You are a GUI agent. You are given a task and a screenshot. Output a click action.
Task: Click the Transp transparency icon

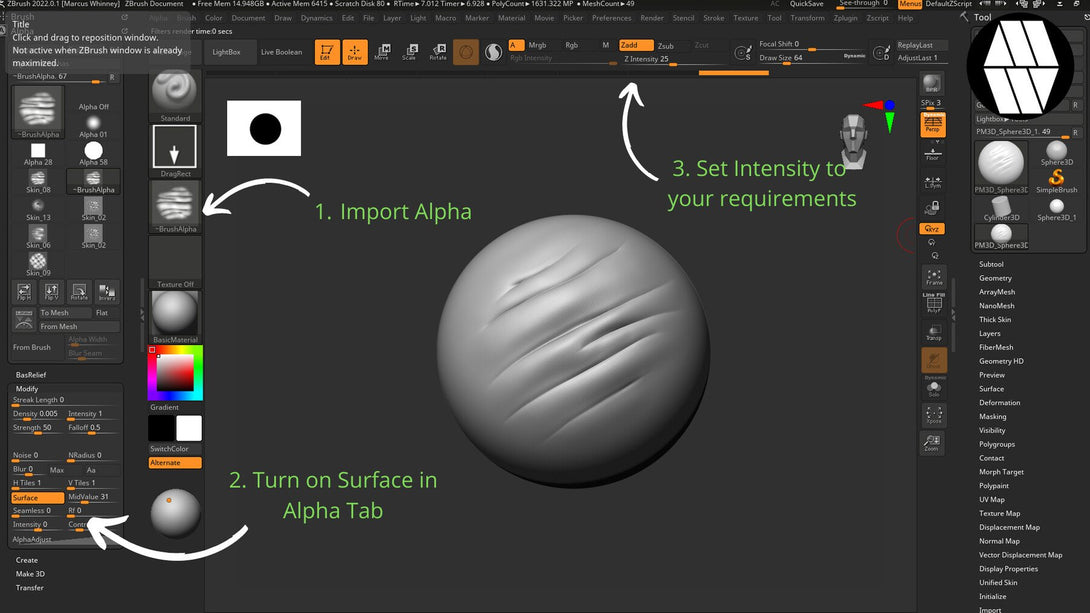click(934, 332)
